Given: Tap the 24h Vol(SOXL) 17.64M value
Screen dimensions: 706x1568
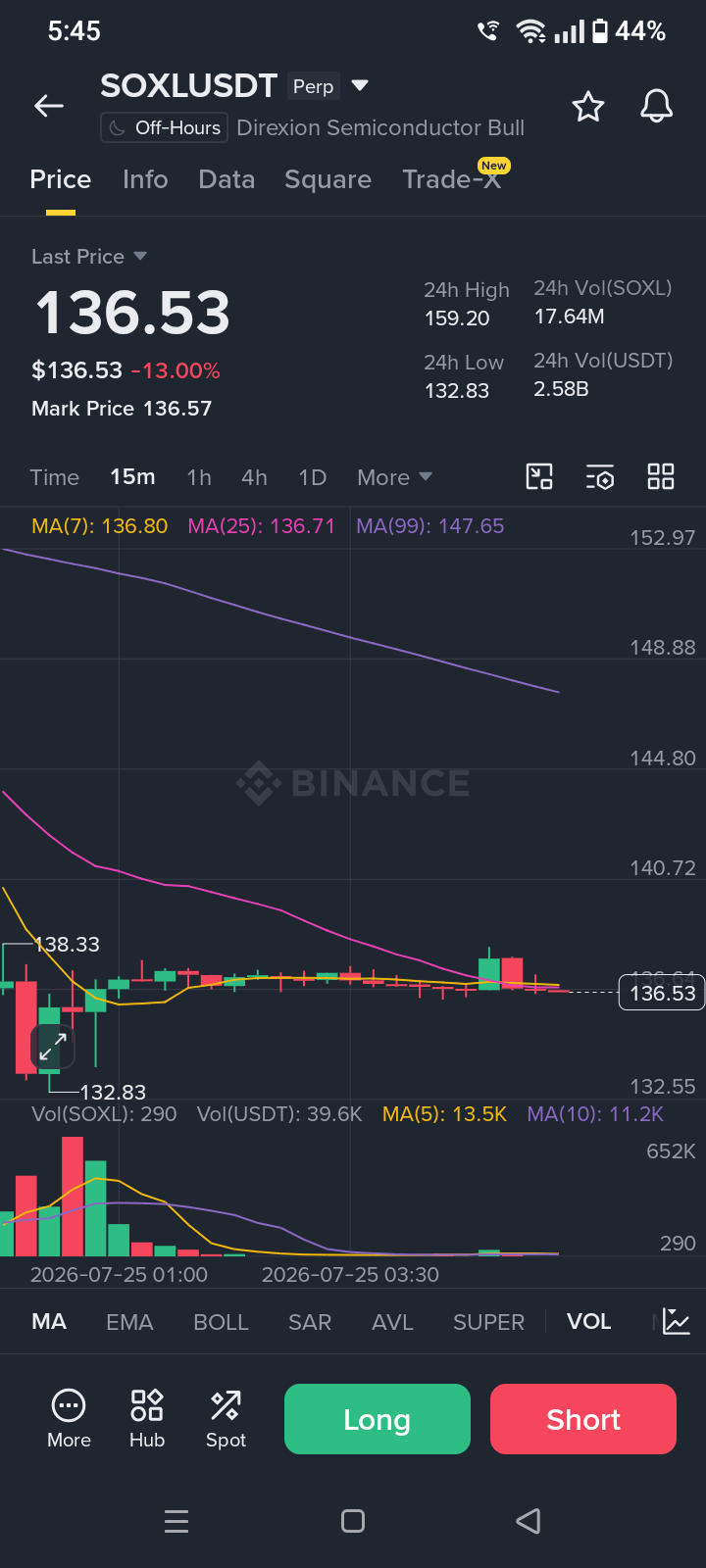Looking at the screenshot, I should (x=570, y=317).
